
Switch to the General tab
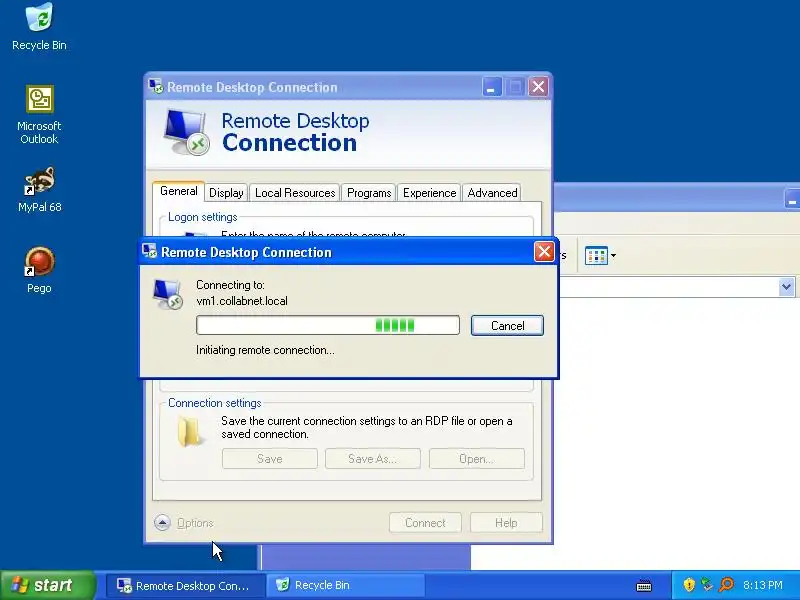click(179, 191)
